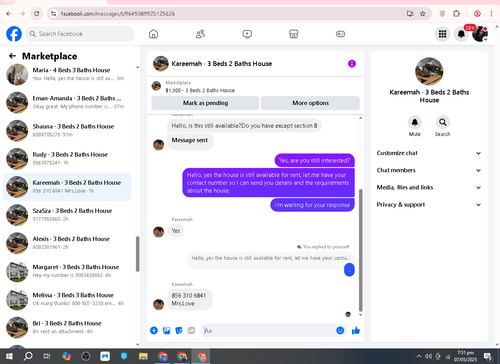Click the '856 310 6841 Mrs.Love' message bubble
Screen dimensions: 500x364
tap(189, 299)
